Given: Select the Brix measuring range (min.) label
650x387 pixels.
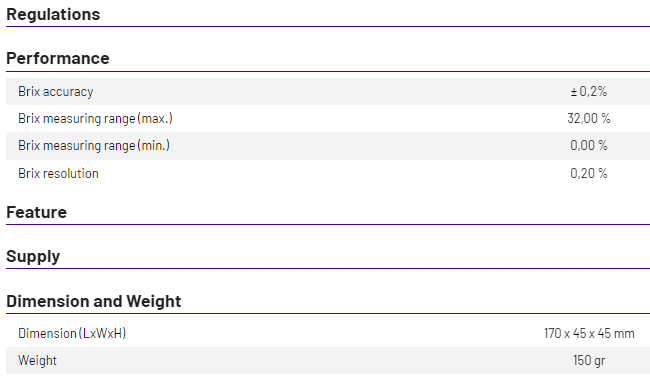Looking at the screenshot, I should (x=94, y=145).
